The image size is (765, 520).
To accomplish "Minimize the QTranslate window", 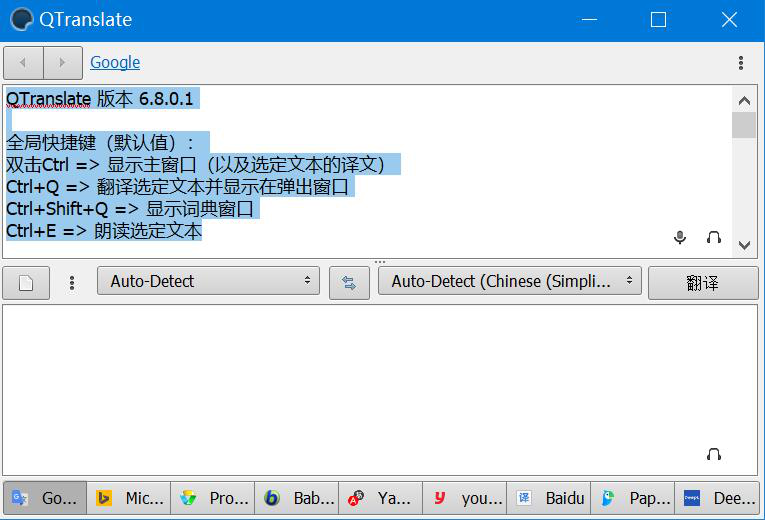I will [589, 20].
